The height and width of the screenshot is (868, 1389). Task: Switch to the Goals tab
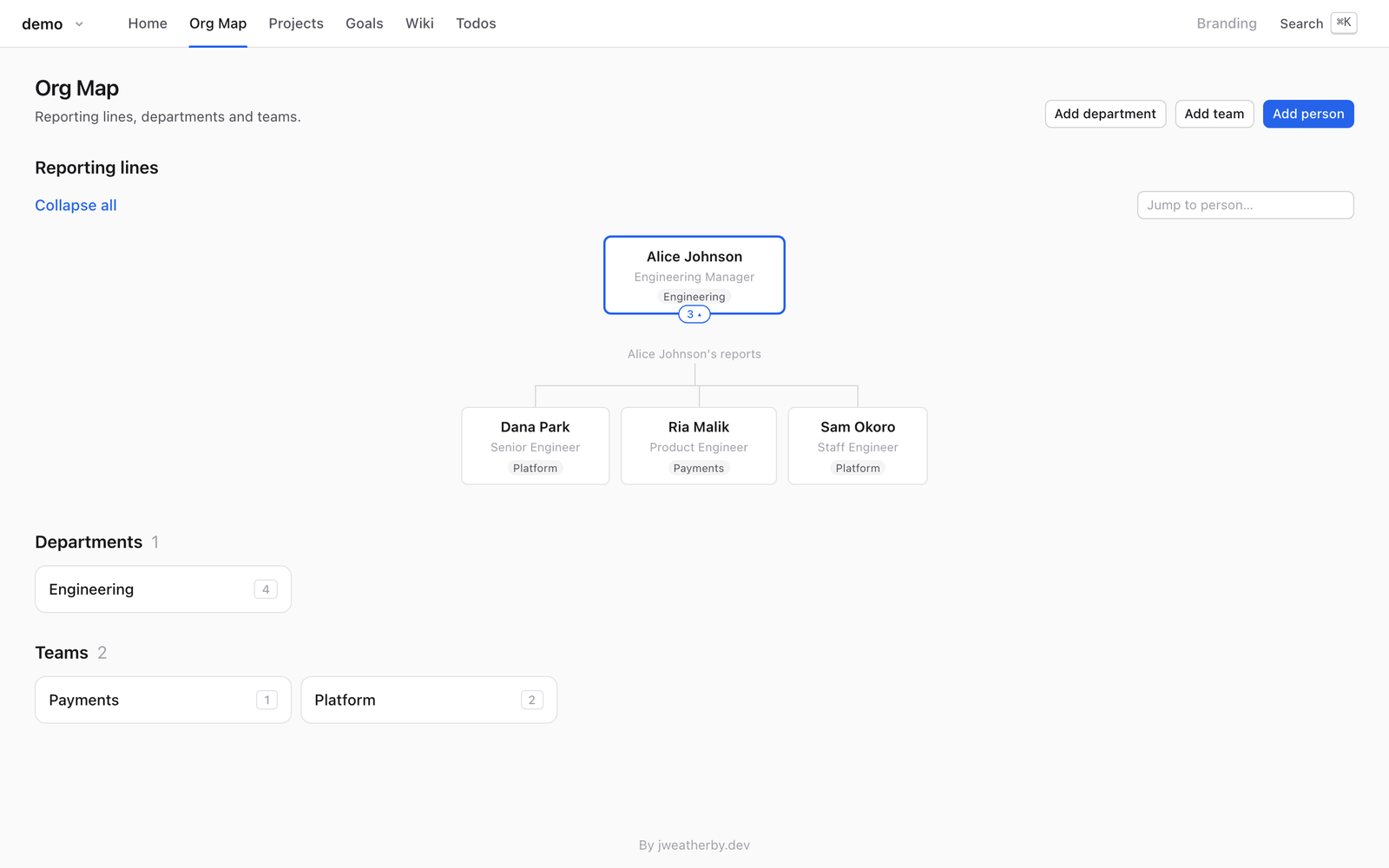(365, 23)
